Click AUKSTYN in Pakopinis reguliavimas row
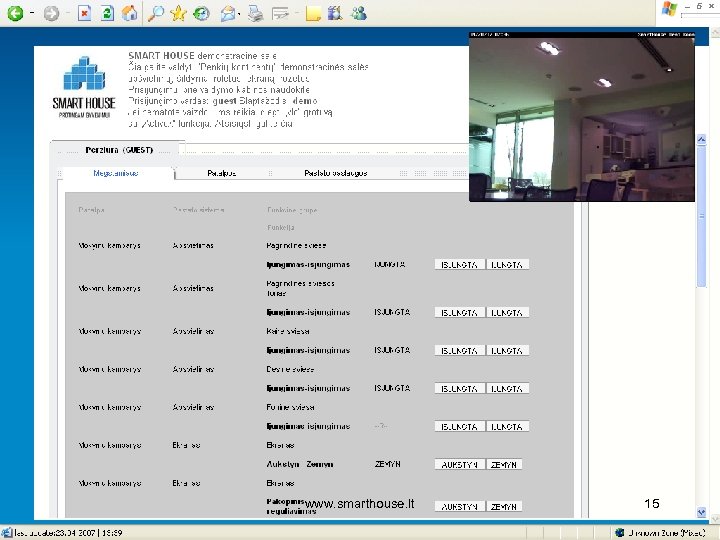The height and width of the screenshot is (540, 720). pos(459,506)
